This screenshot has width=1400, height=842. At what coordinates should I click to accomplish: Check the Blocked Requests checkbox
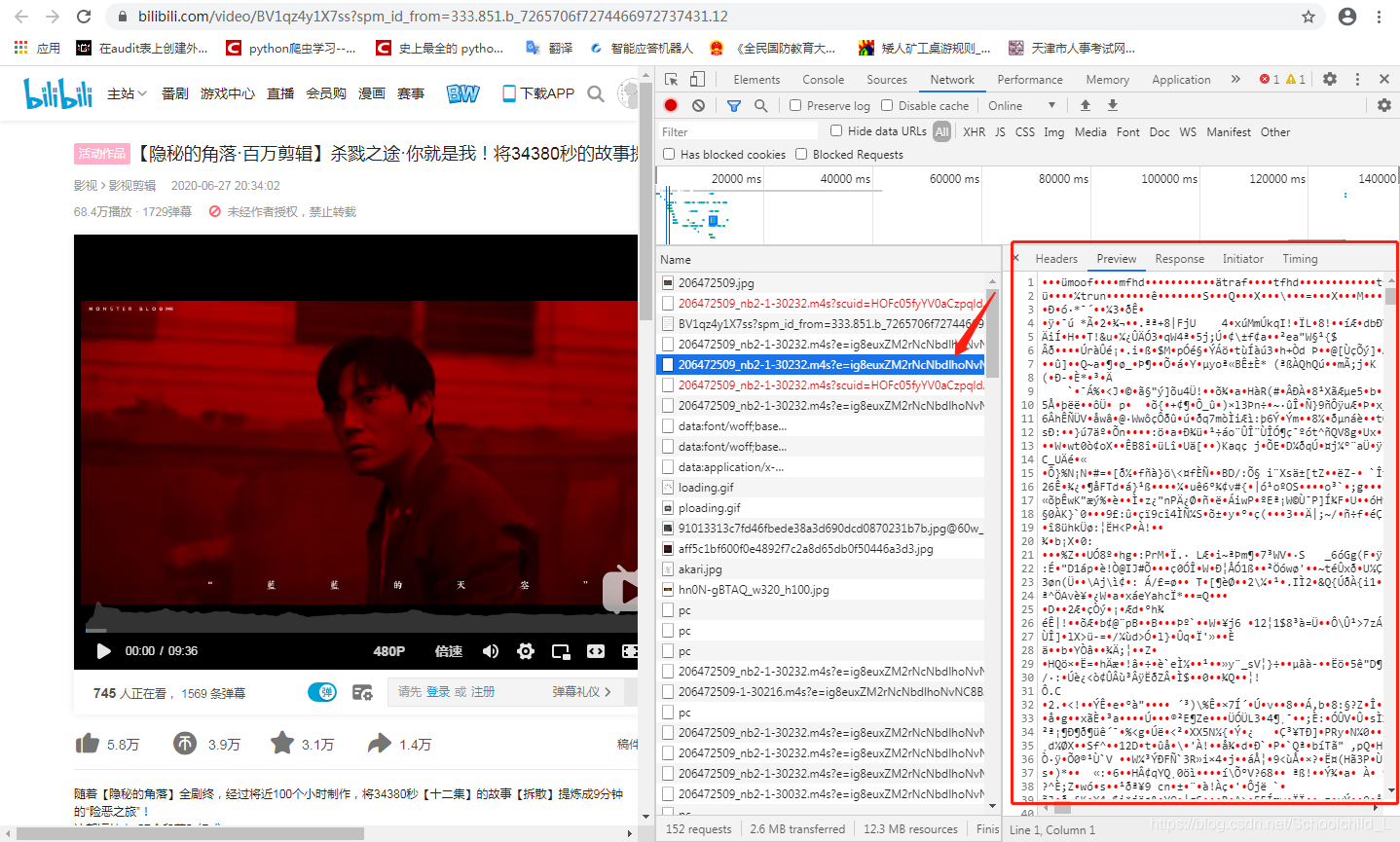[801, 154]
